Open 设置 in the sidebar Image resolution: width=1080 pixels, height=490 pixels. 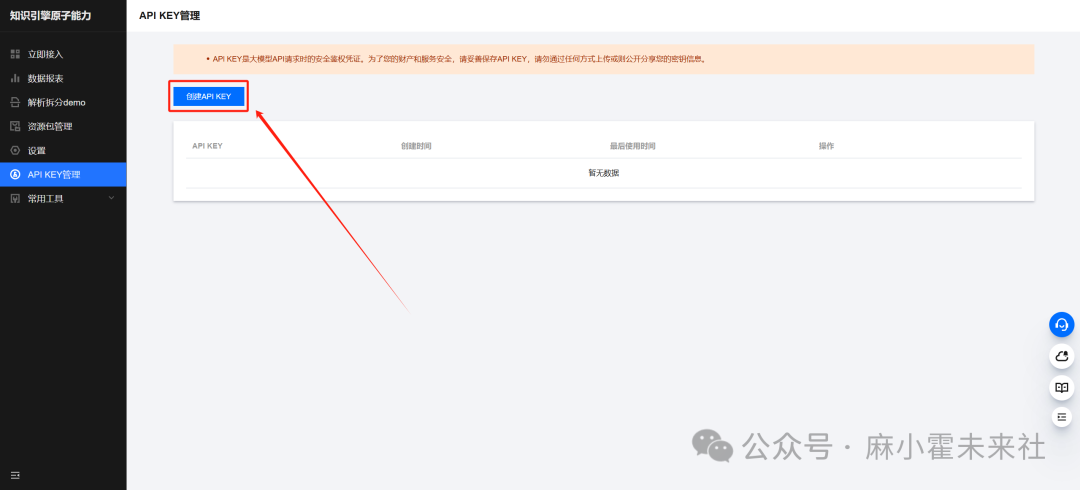click(63, 150)
